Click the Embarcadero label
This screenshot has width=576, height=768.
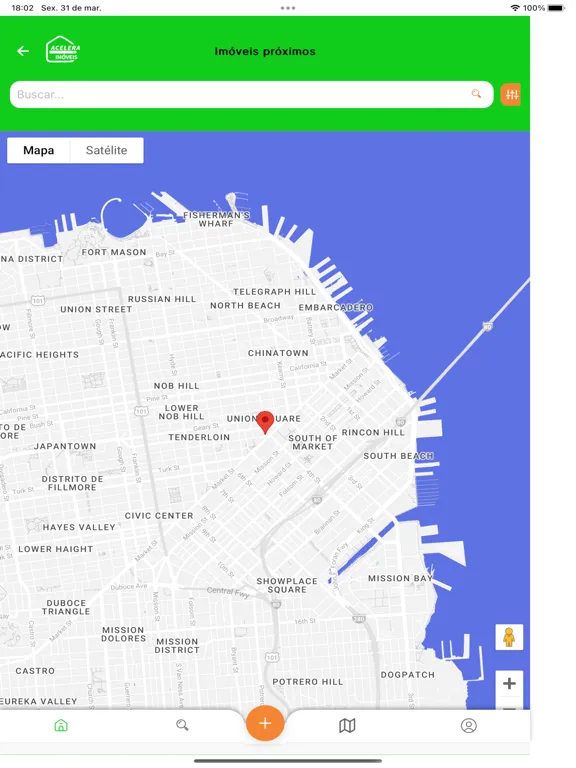pyautogui.click(x=336, y=307)
